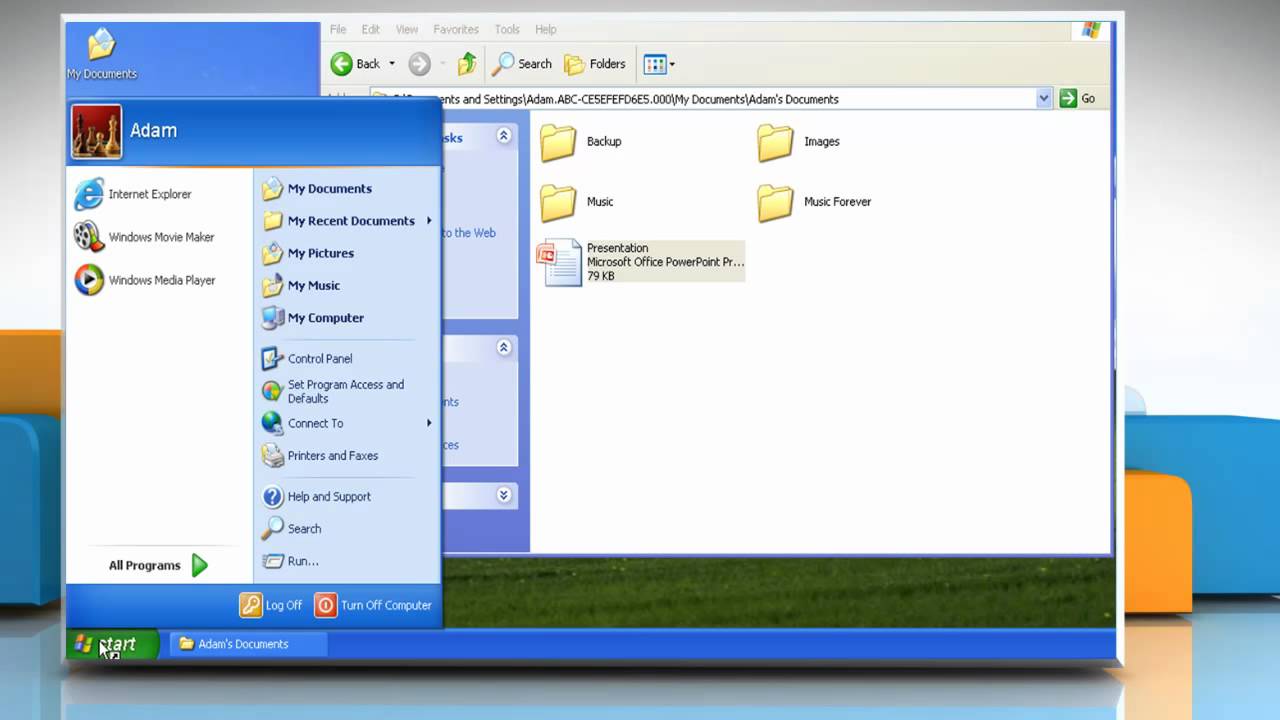The width and height of the screenshot is (1280, 720).
Task: Click the Log Off button
Action: pyautogui.click(x=271, y=605)
